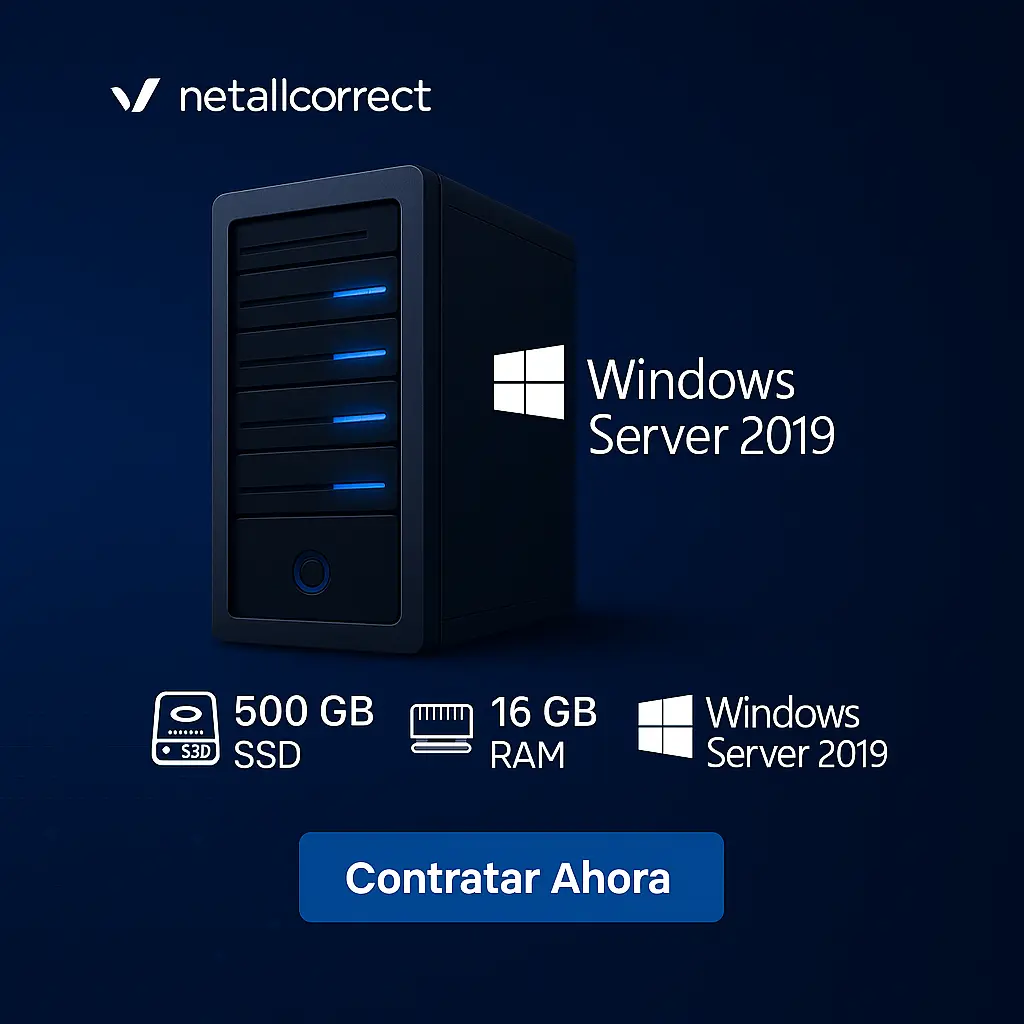
Task: Click the bottom blue LED drive bay
Action: pyautogui.click(x=317, y=482)
